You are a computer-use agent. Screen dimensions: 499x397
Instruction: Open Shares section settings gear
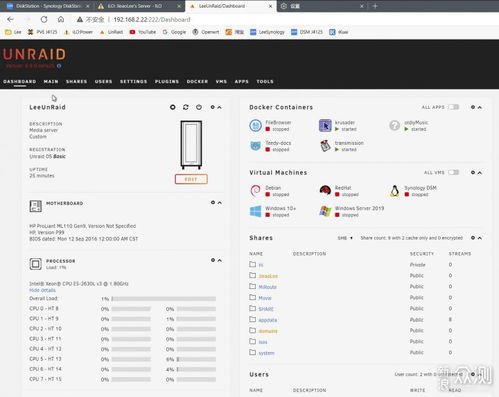473,238
